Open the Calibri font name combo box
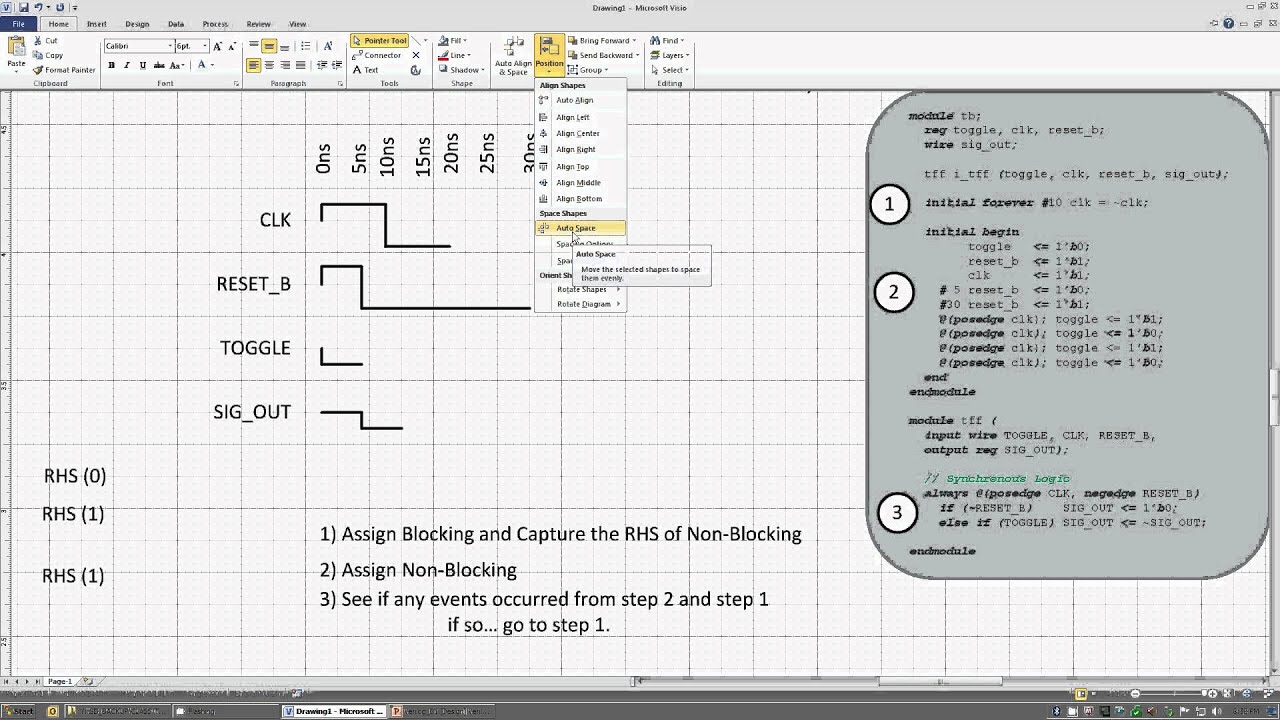This screenshot has height=720, width=1280. pyautogui.click(x=138, y=46)
